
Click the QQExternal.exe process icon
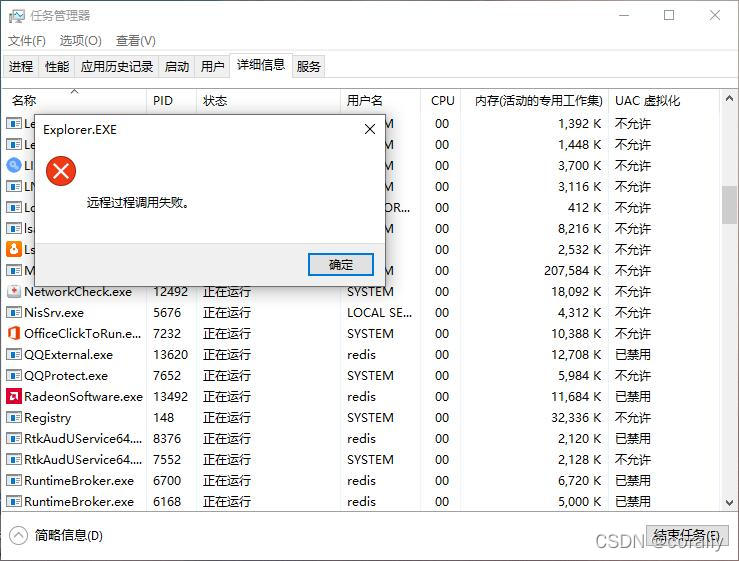point(14,354)
